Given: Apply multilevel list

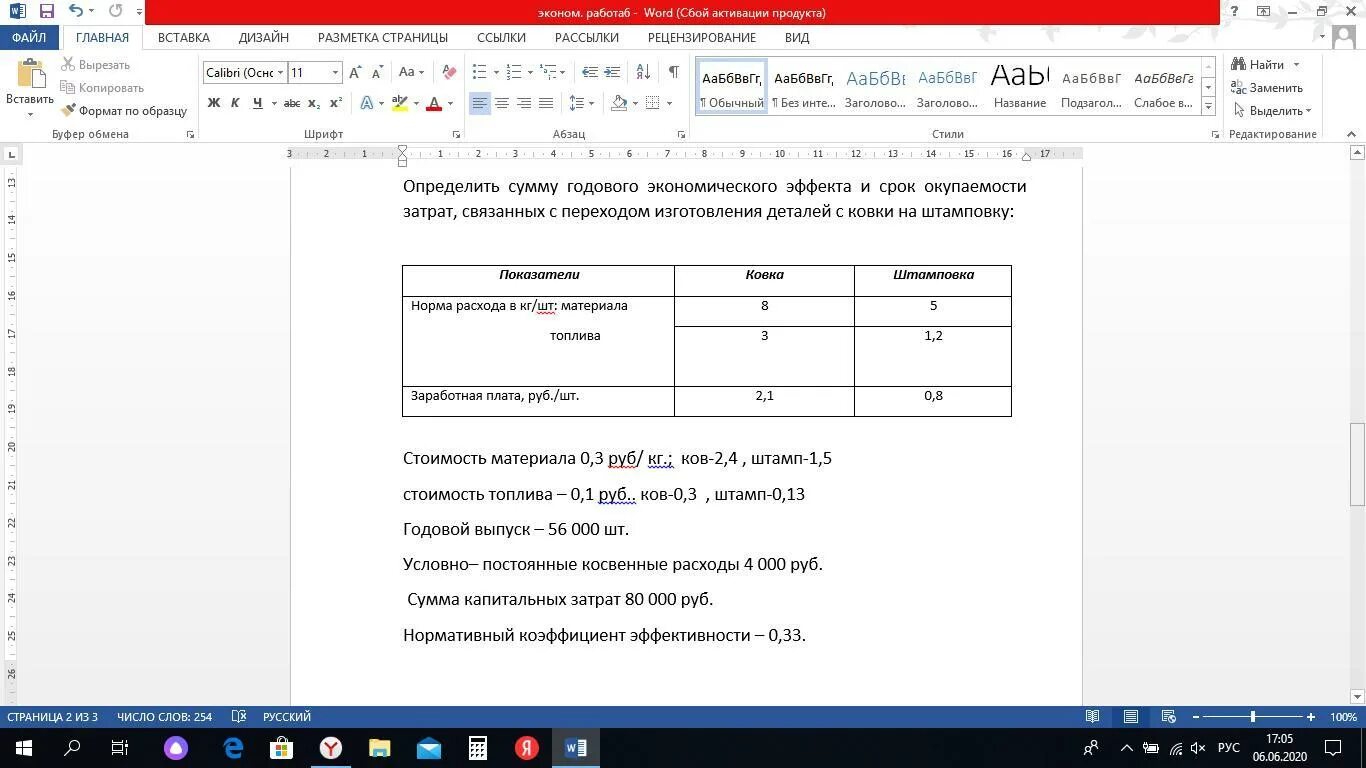Looking at the screenshot, I should (x=548, y=73).
